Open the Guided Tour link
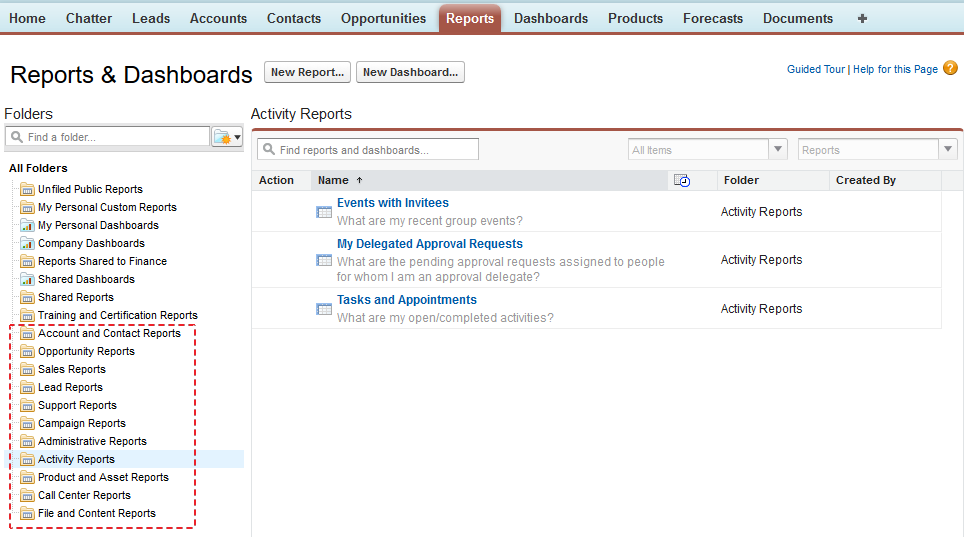 [x=816, y=70]
